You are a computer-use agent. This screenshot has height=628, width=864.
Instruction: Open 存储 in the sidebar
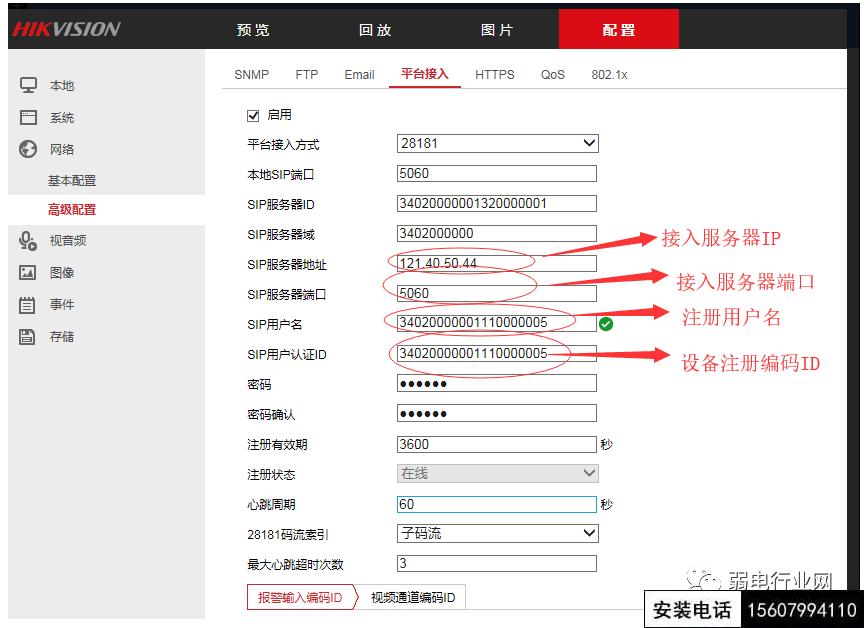(x=62, y=337)
